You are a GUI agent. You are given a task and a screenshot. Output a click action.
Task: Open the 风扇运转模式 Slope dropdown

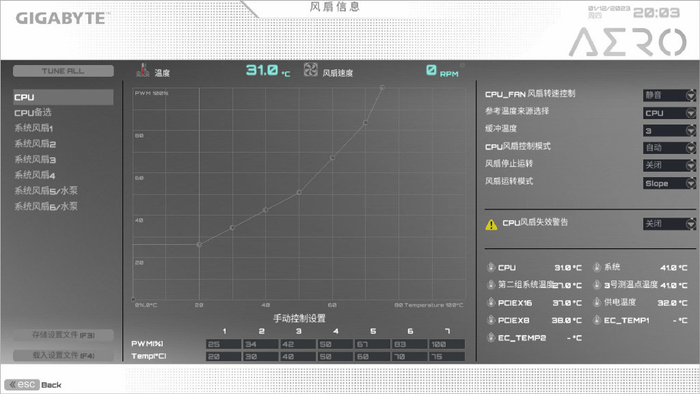[x=669, y=183]
